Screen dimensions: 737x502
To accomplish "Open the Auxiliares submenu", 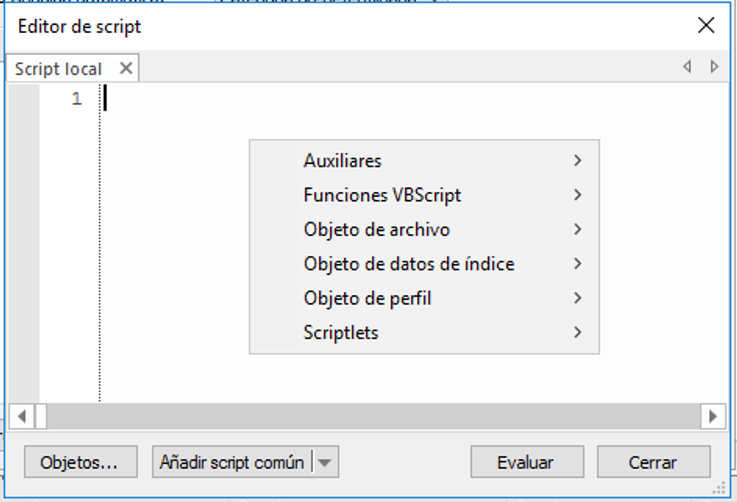I will [424, 161].
